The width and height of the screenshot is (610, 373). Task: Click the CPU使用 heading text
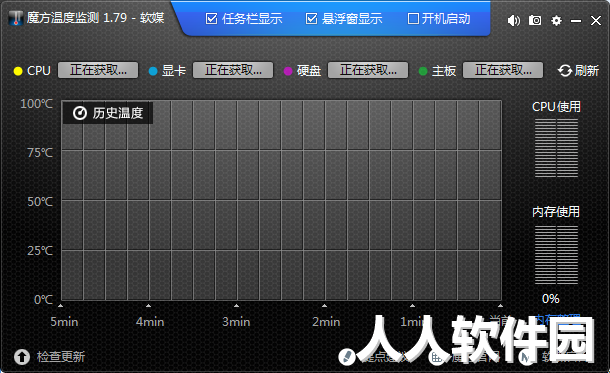556,107
